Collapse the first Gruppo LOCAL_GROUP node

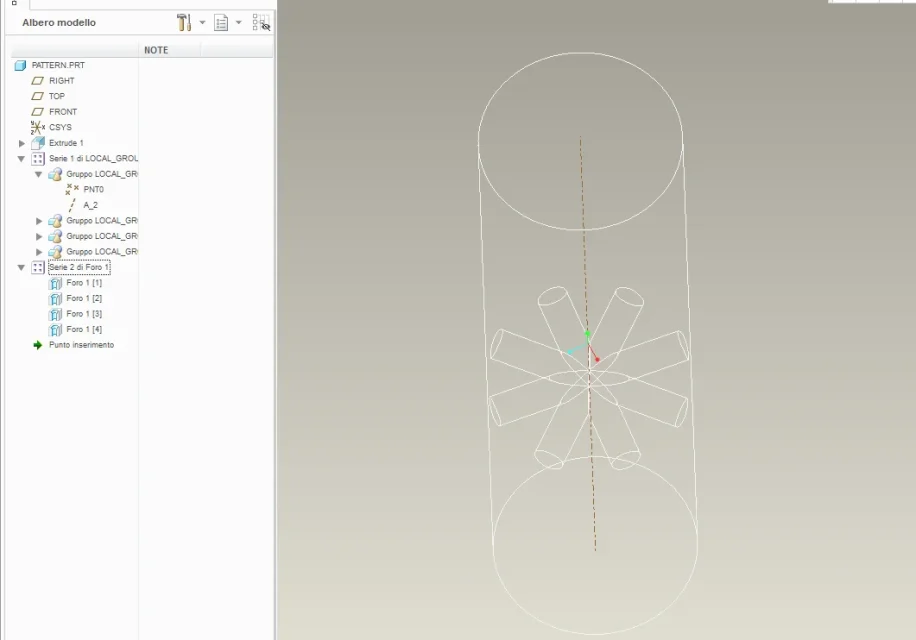[x=39, y=174]
